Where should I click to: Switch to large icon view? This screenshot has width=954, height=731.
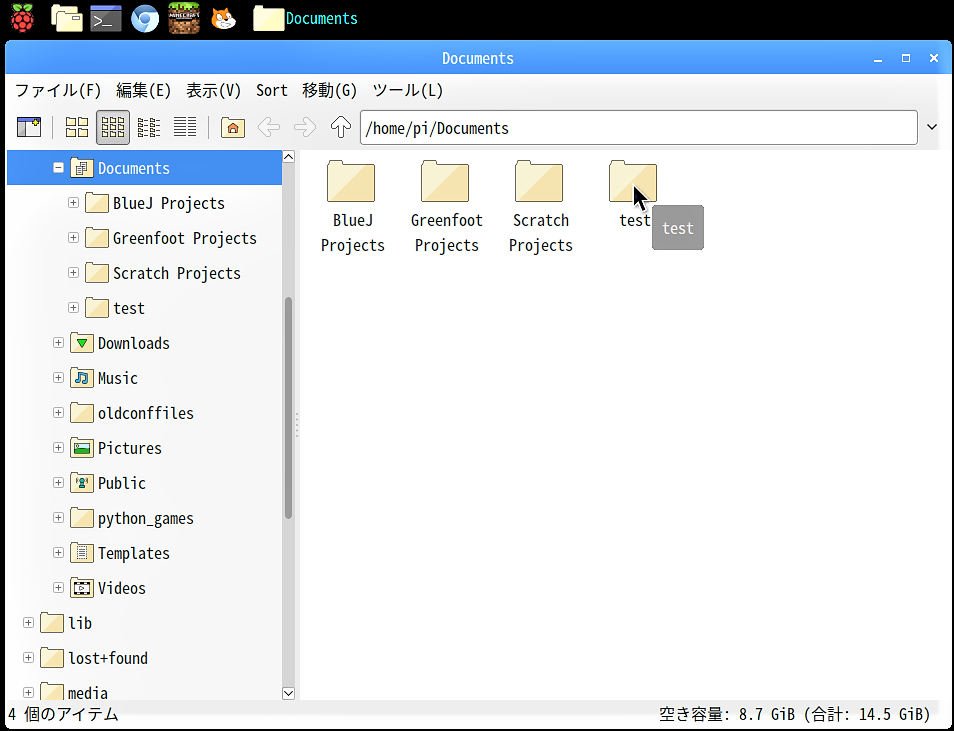pos(77,127)
